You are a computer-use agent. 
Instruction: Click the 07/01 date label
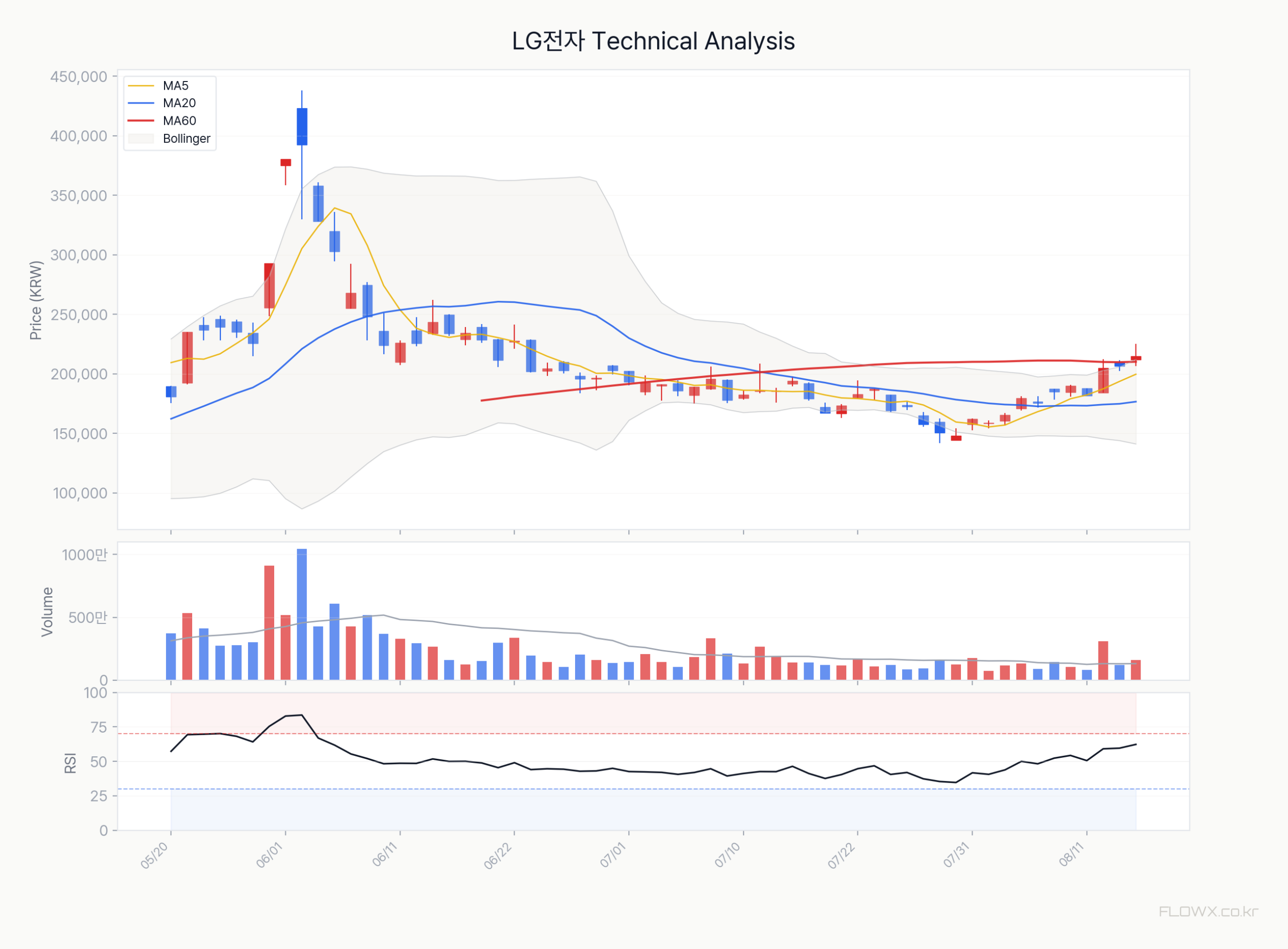coord(613,855)
